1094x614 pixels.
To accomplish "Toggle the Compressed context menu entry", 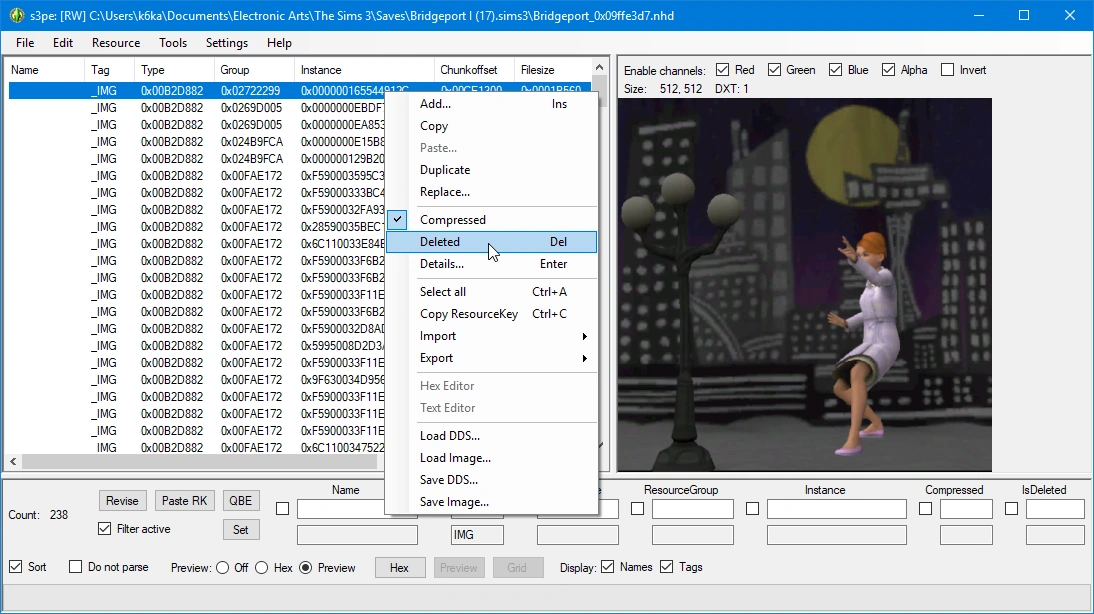I will [492, 220].
